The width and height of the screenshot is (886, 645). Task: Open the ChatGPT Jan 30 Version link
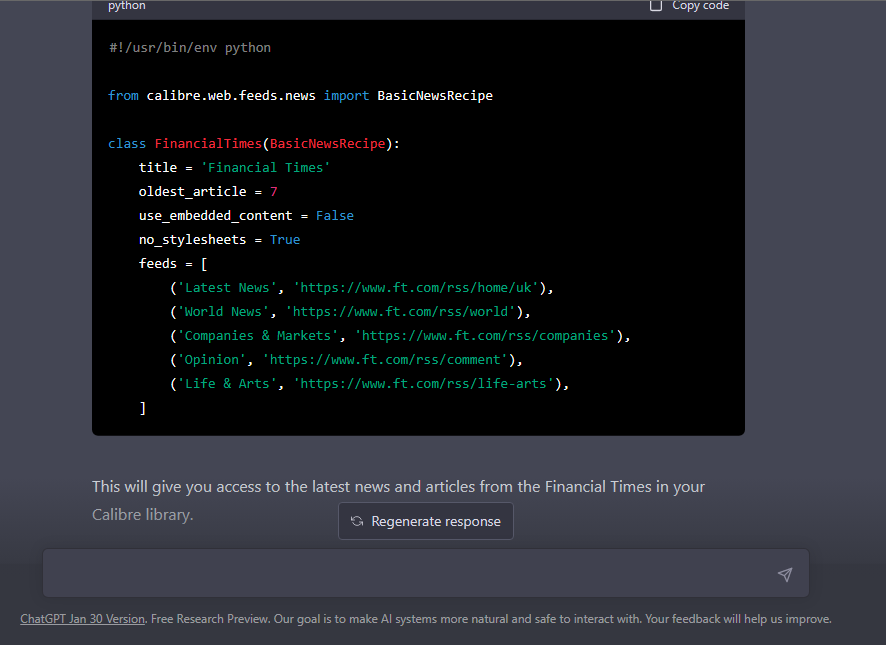82,619
